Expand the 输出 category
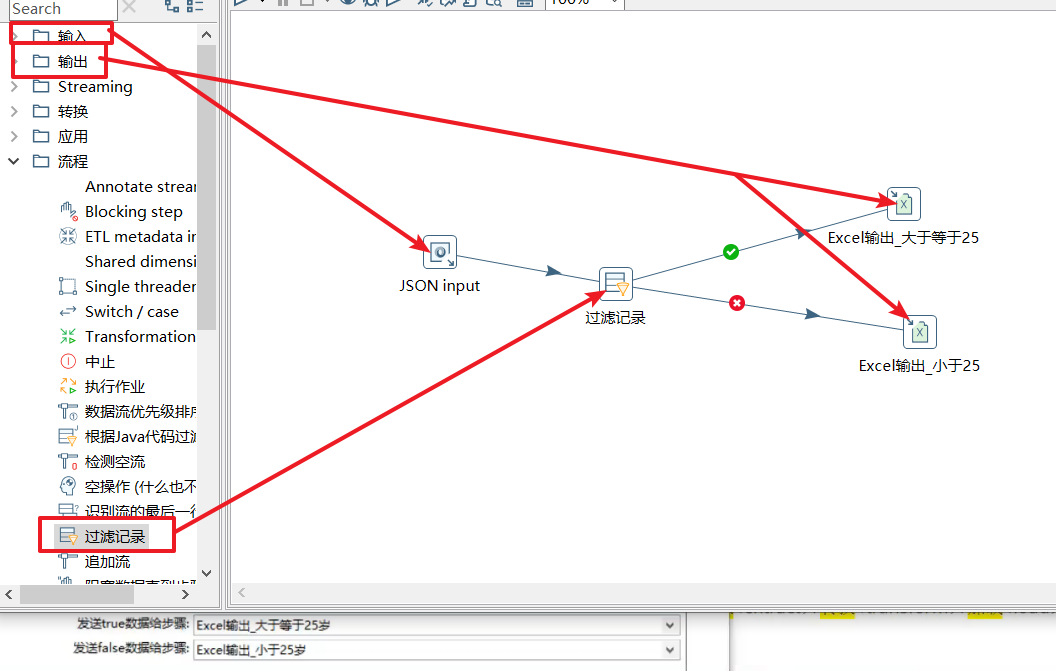The width and height of the screenshot is (1056, 671). tap(15, 61)
